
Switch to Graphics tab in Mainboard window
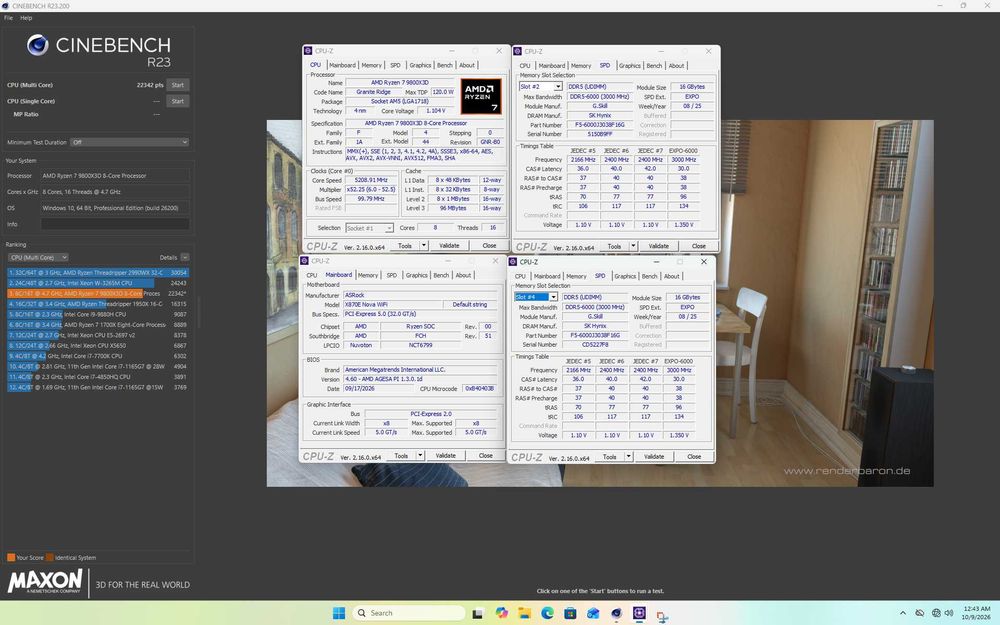point(416,276)
